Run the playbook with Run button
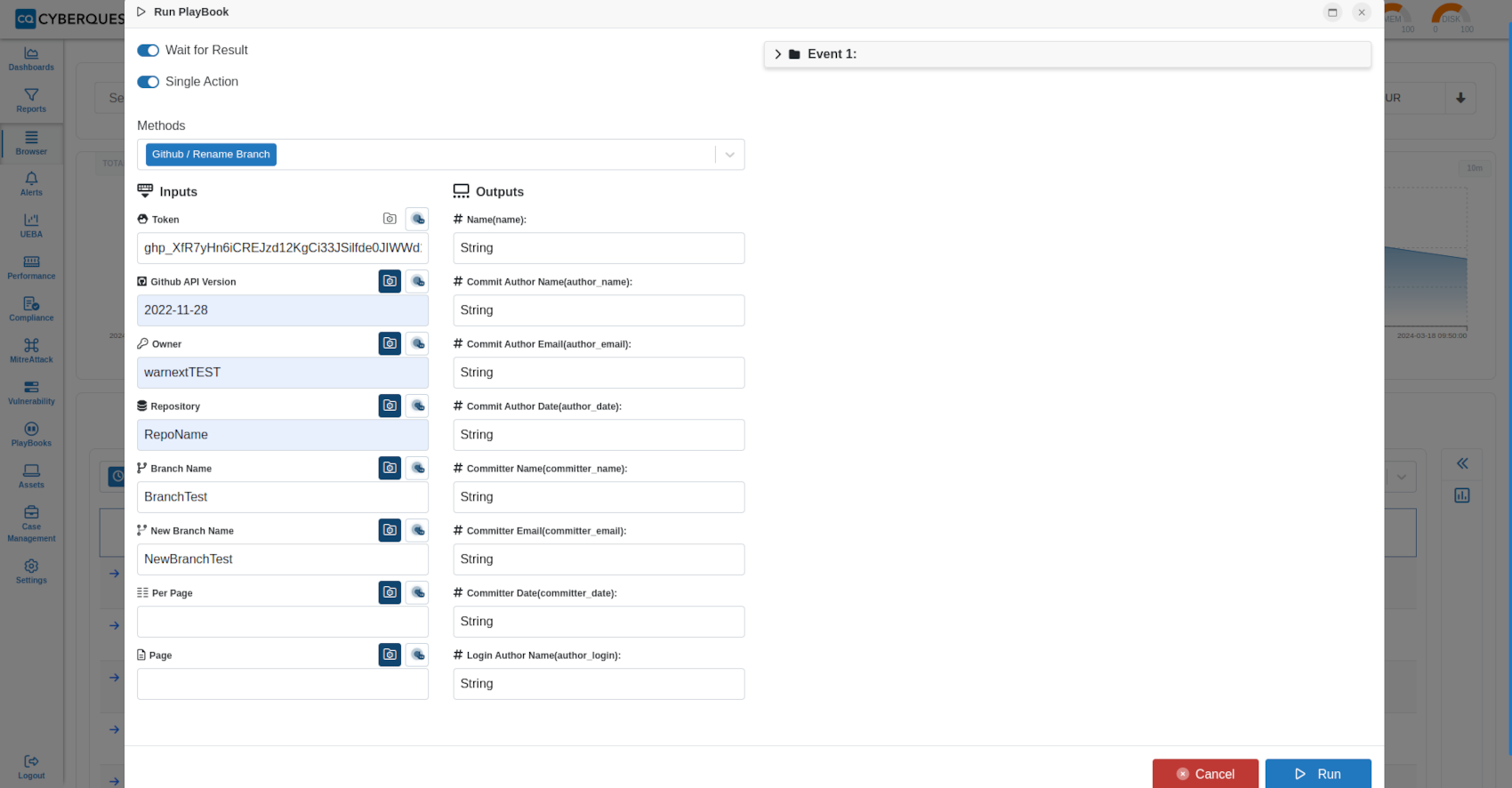1512x788 pixels. point(1318,774)
